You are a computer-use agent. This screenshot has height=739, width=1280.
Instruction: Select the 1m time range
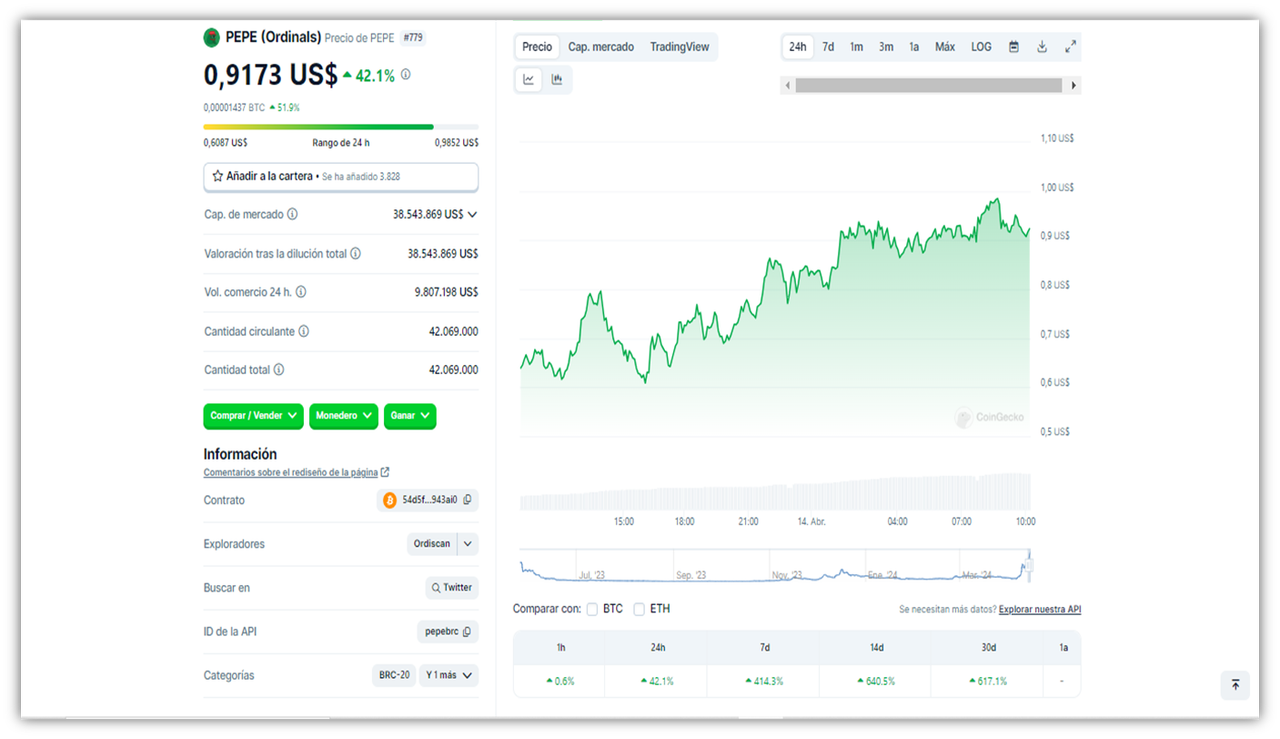click(857, 47)
